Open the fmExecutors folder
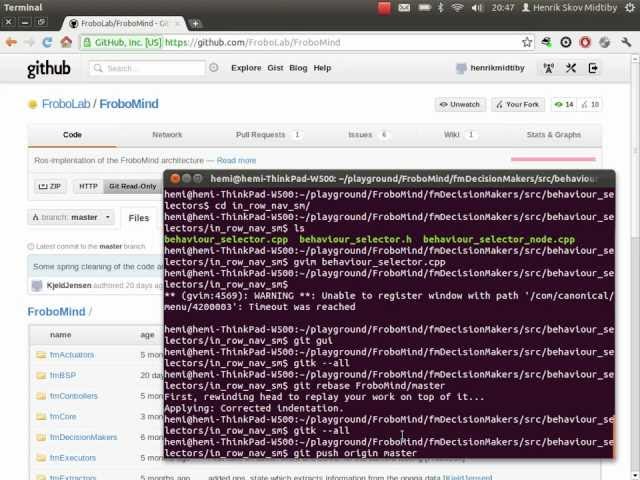 (x=73, y=458)
